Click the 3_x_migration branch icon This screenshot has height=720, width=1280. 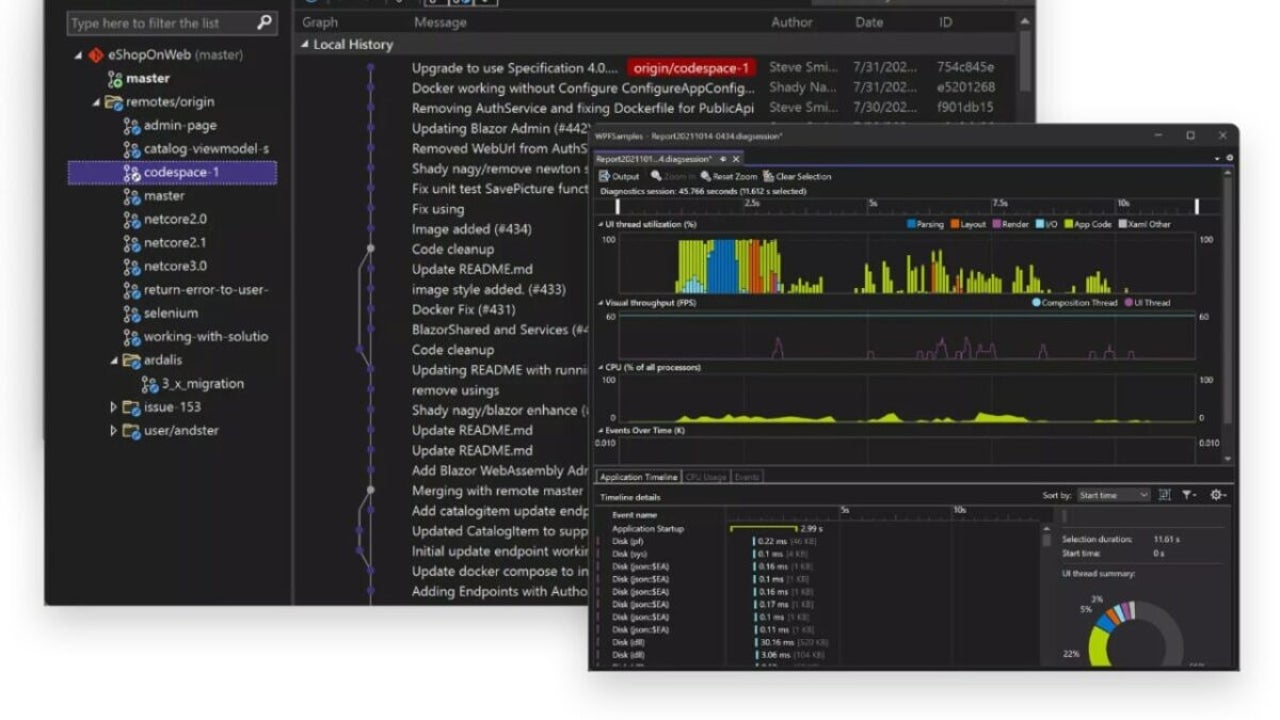pos(149,384)
